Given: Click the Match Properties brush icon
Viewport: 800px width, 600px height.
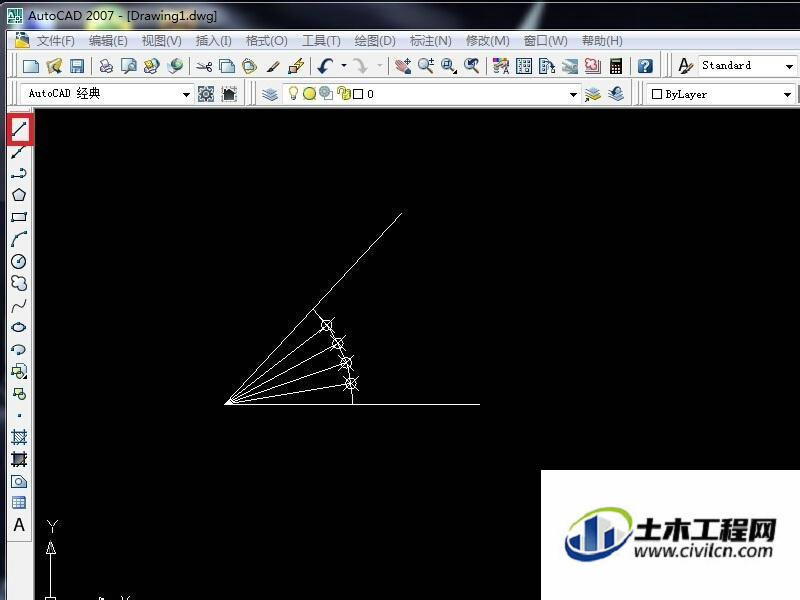Looking at the screenshot, I should coord(273,66).
